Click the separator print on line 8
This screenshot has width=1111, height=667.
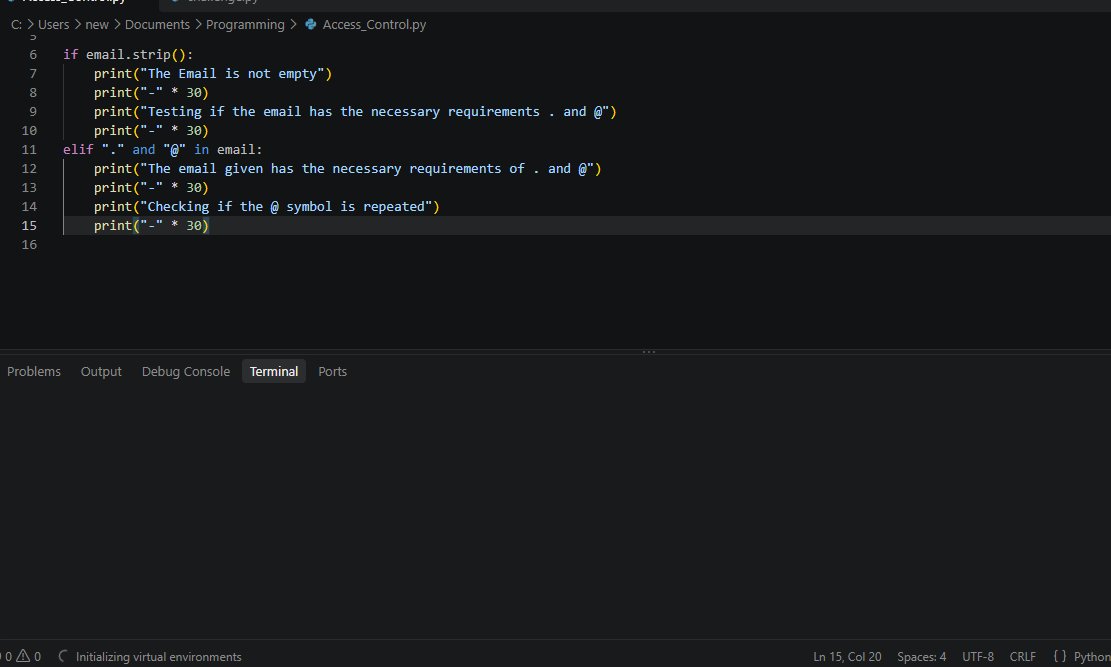(x=152, y=93)
